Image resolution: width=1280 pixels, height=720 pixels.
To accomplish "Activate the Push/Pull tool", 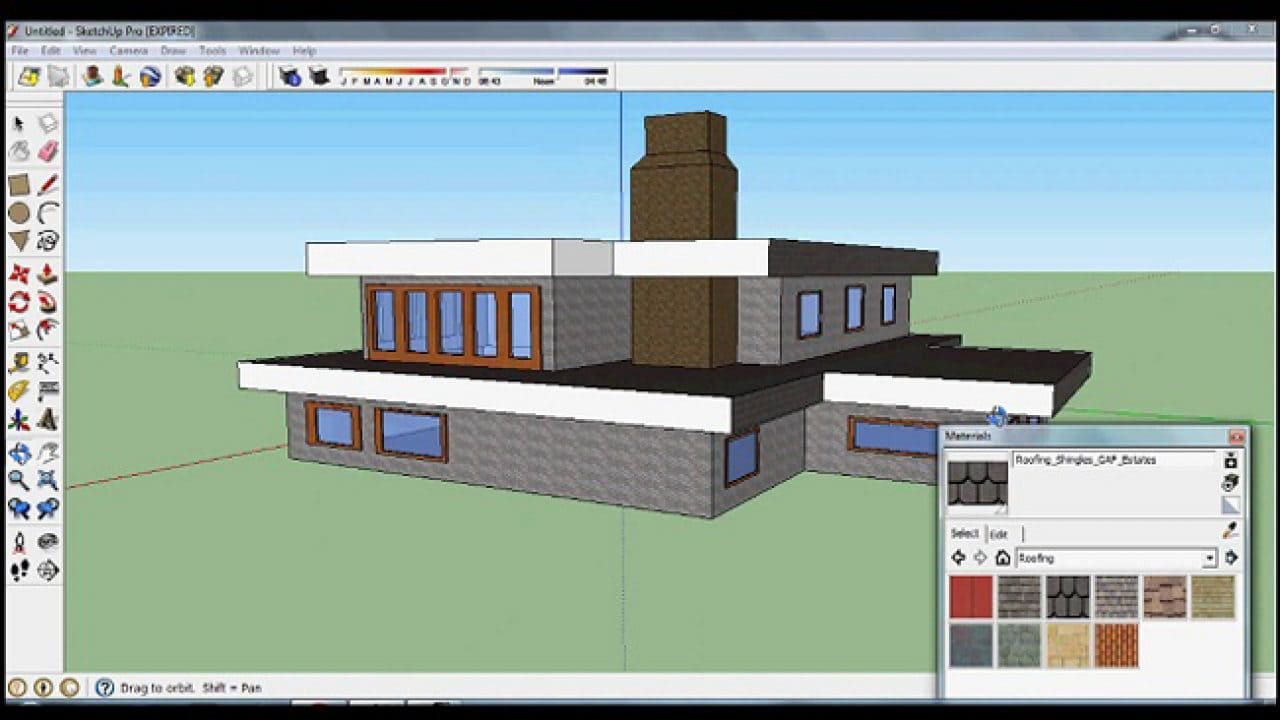I will click(47, 273).
